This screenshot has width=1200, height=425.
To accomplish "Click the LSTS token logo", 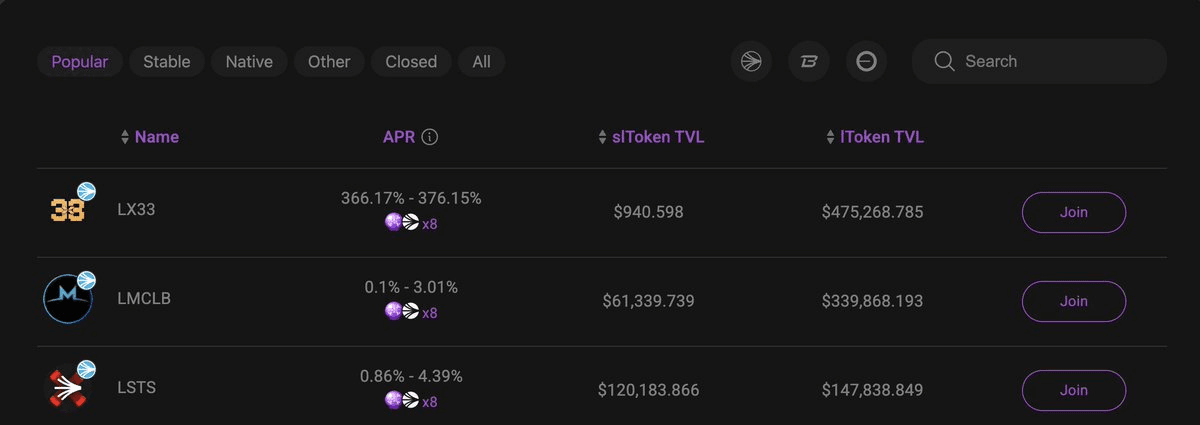I will 68,387.
